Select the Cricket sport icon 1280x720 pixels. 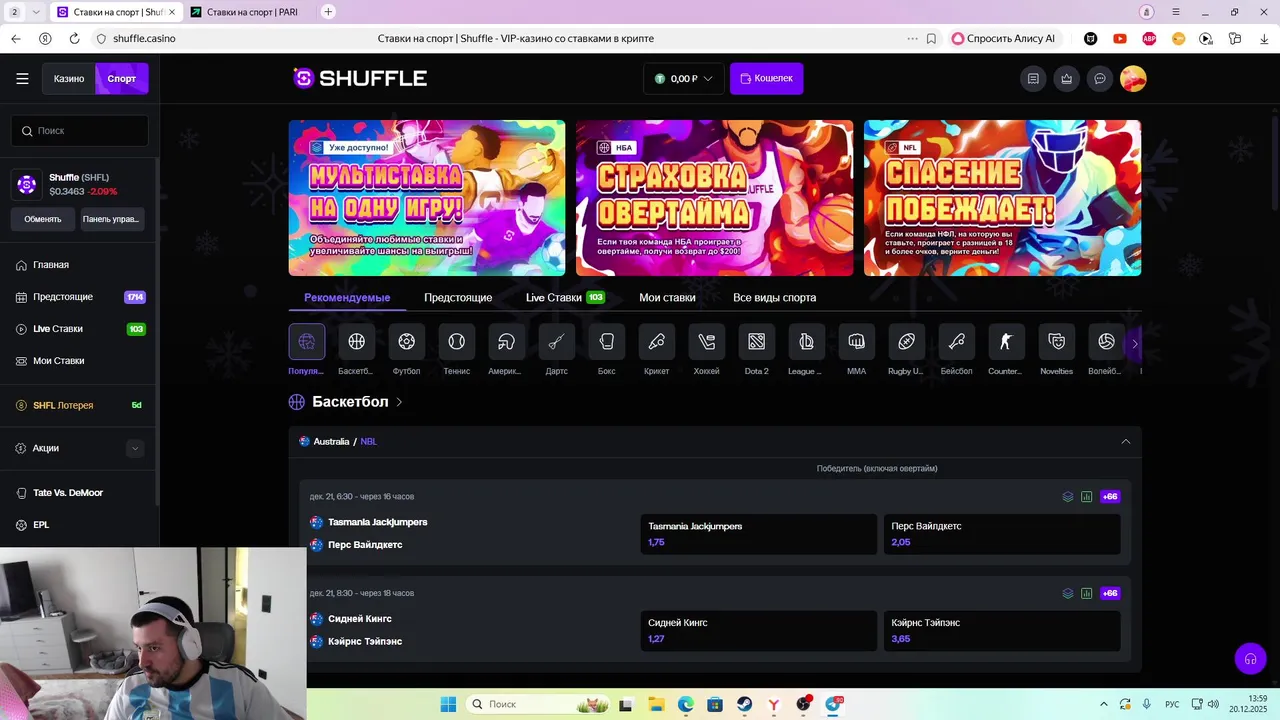pyautogui.click(x=656, y=342)
